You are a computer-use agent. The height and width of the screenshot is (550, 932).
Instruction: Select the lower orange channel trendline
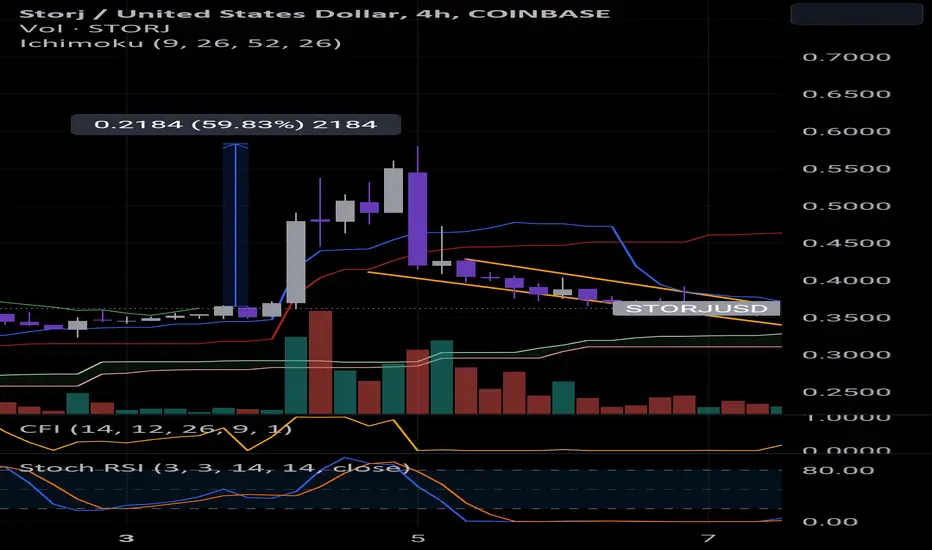(x=574, y=298)
